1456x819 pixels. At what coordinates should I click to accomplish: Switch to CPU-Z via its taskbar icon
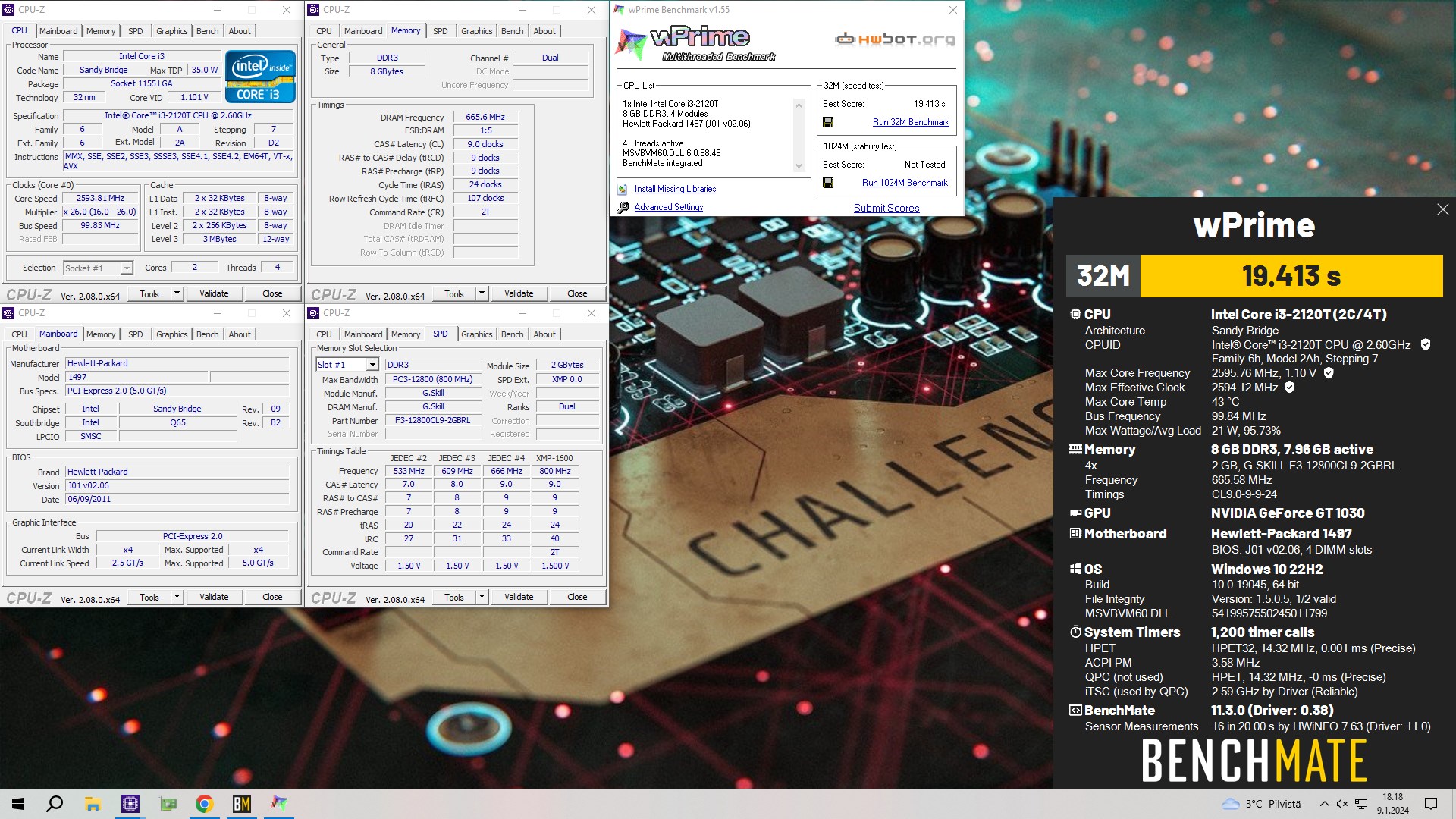(130, 804)
